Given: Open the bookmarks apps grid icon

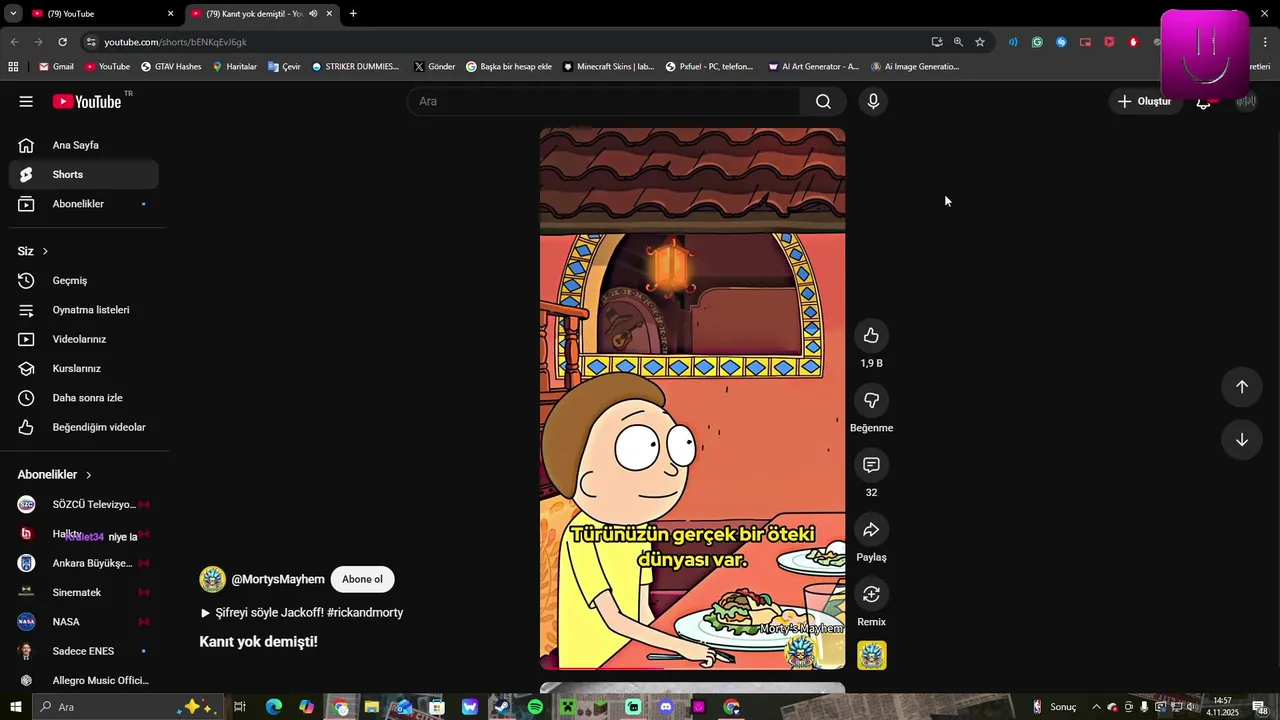Looking at the screenshot, I should (13, 67).
